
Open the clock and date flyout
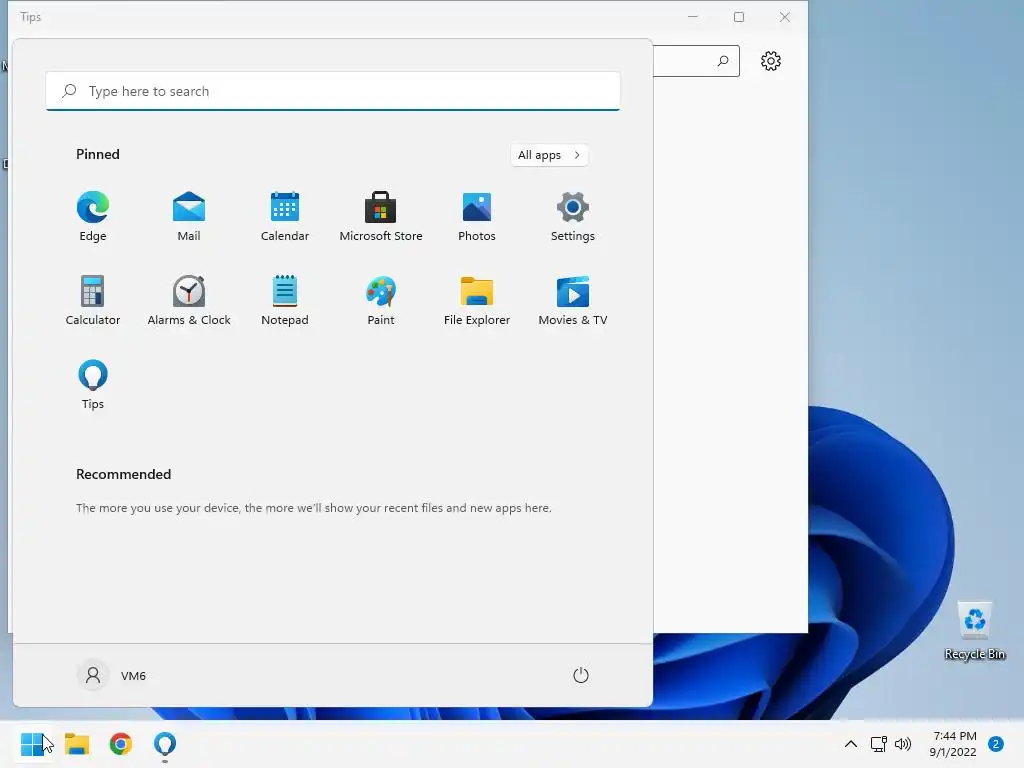[x=953, y=744]
